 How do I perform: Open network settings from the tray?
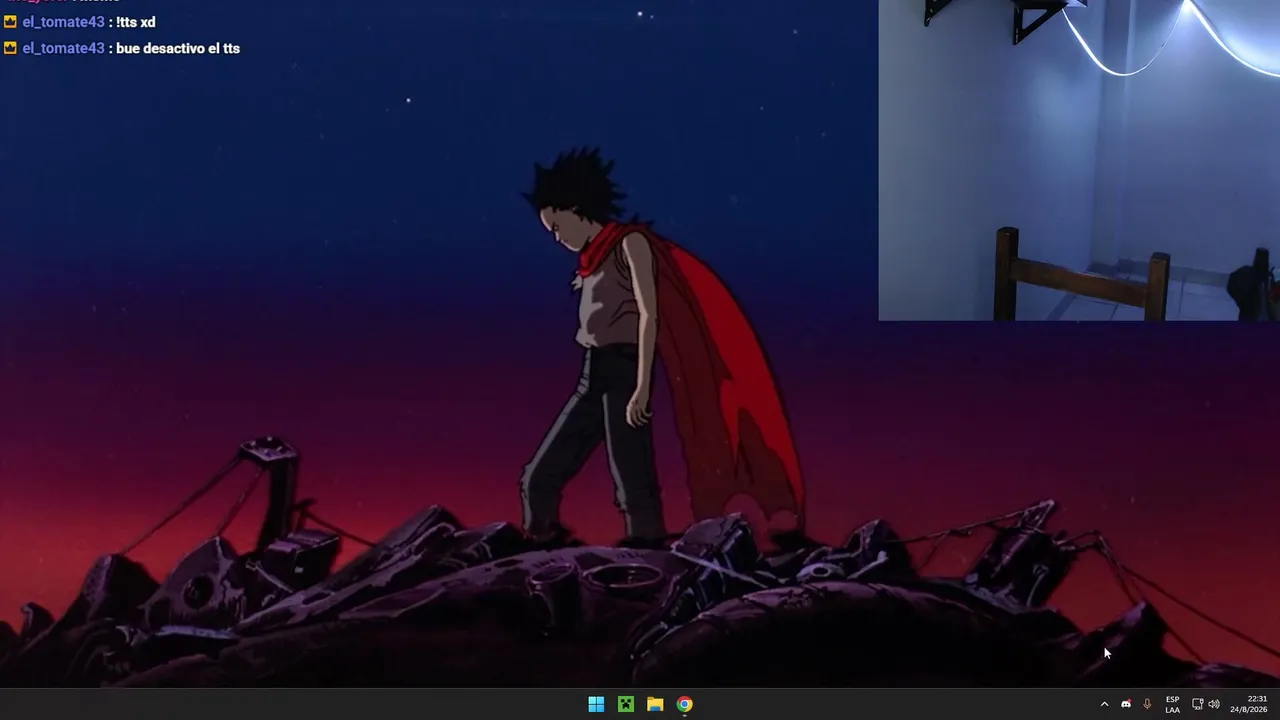[1197, 704]
